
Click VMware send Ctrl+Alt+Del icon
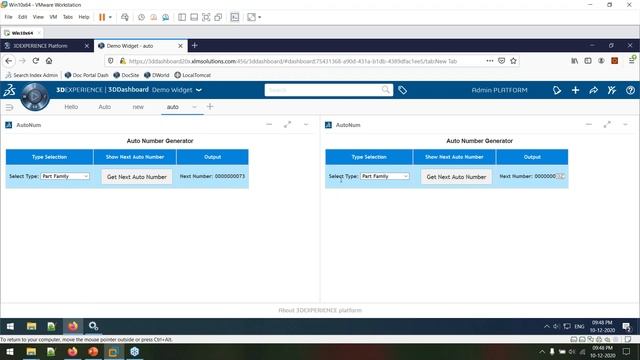(125, 17)
